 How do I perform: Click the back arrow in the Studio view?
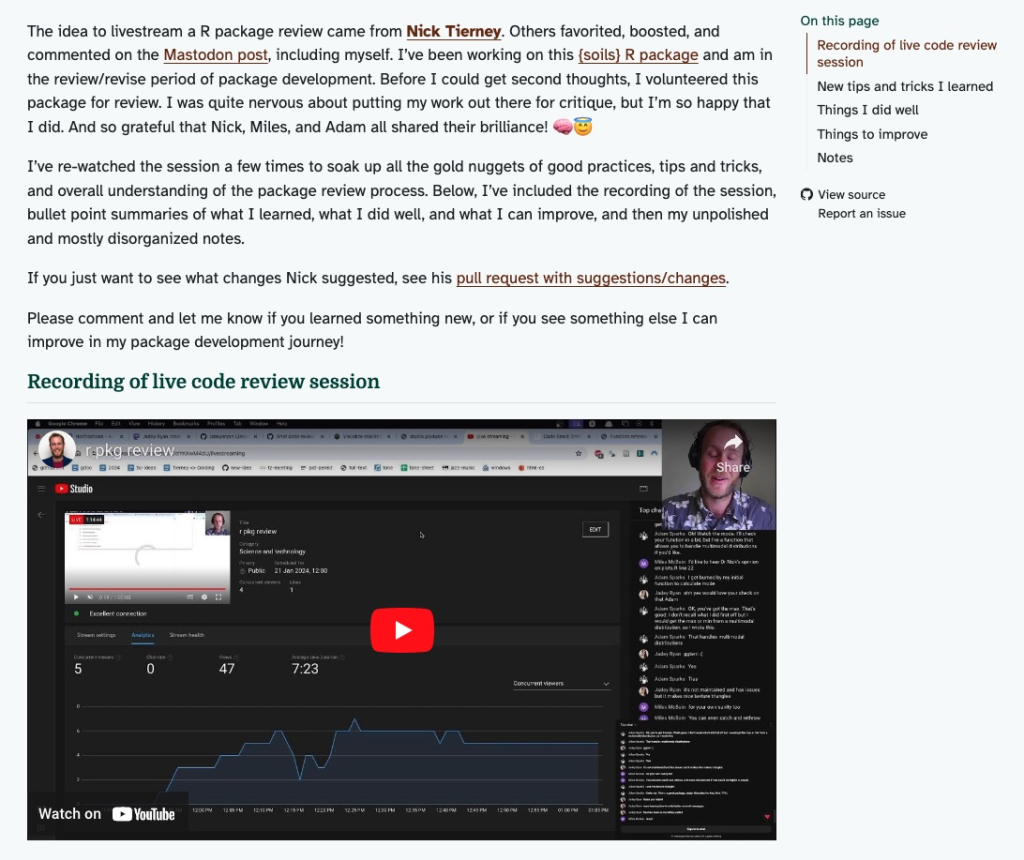click(x=41, y=515)
